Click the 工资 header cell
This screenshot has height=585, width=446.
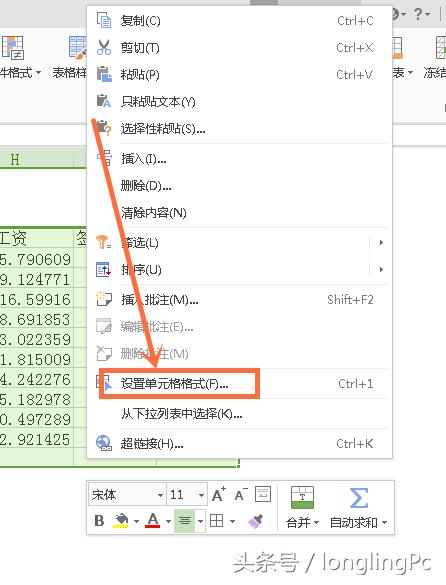37,237
